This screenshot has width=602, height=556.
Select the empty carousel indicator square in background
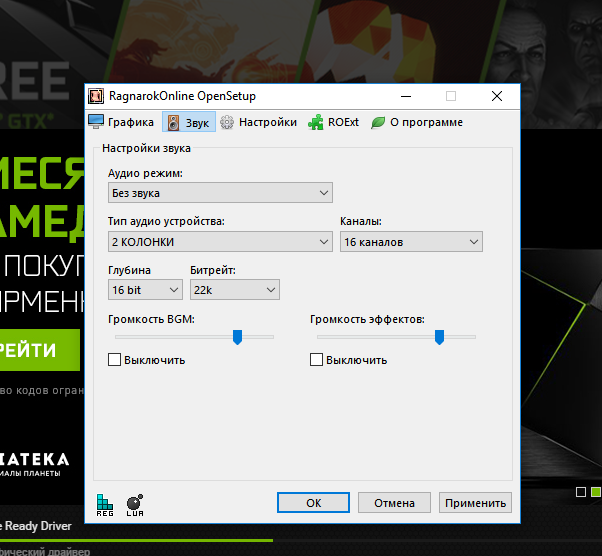[581, 492]
